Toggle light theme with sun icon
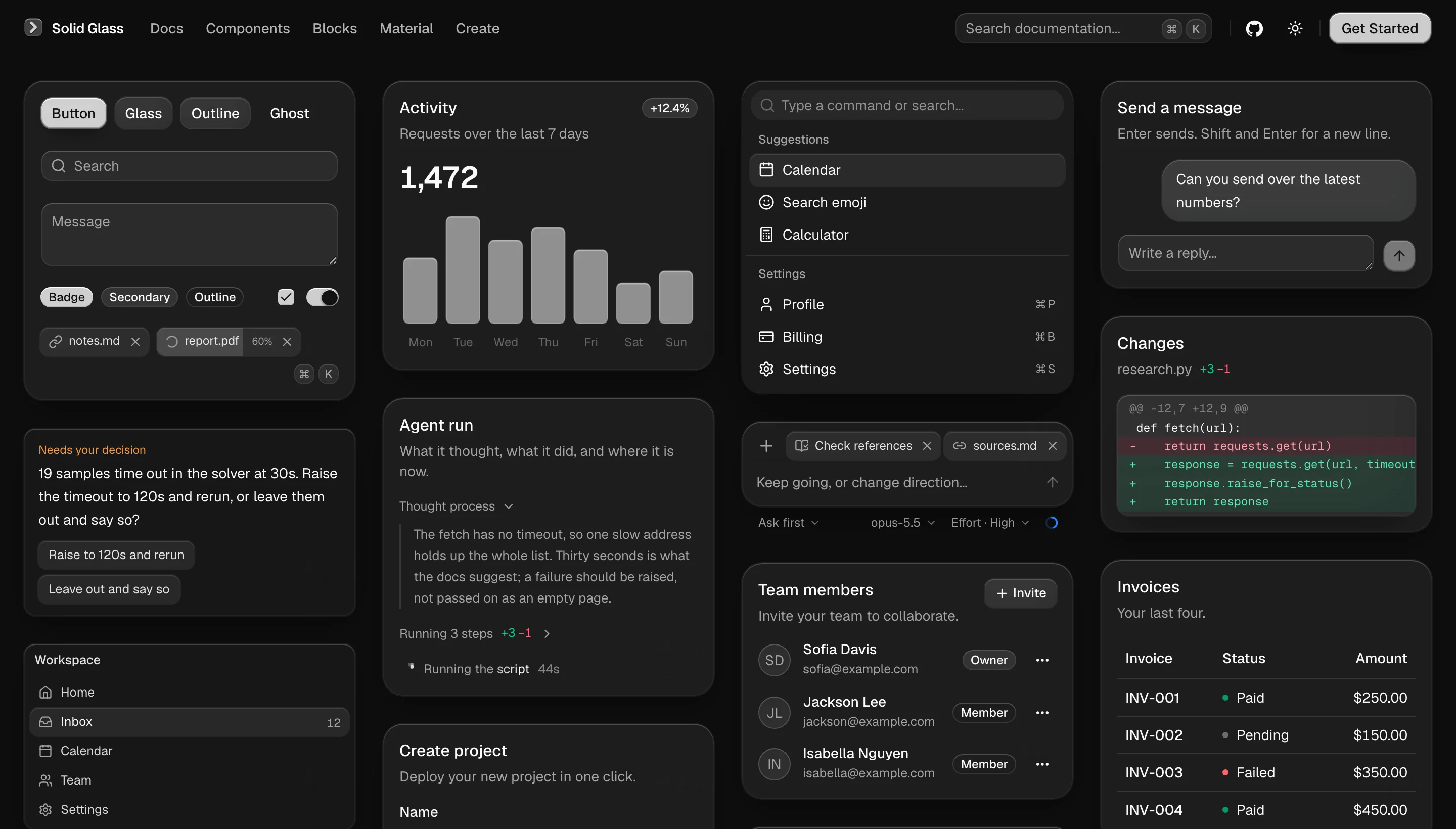 tap(1295, 28)
